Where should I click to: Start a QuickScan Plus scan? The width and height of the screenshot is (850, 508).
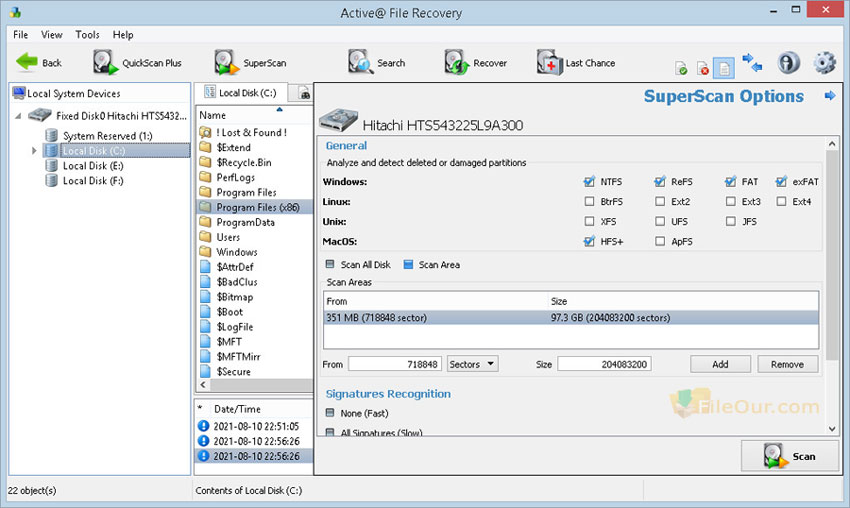click(137, 63)
